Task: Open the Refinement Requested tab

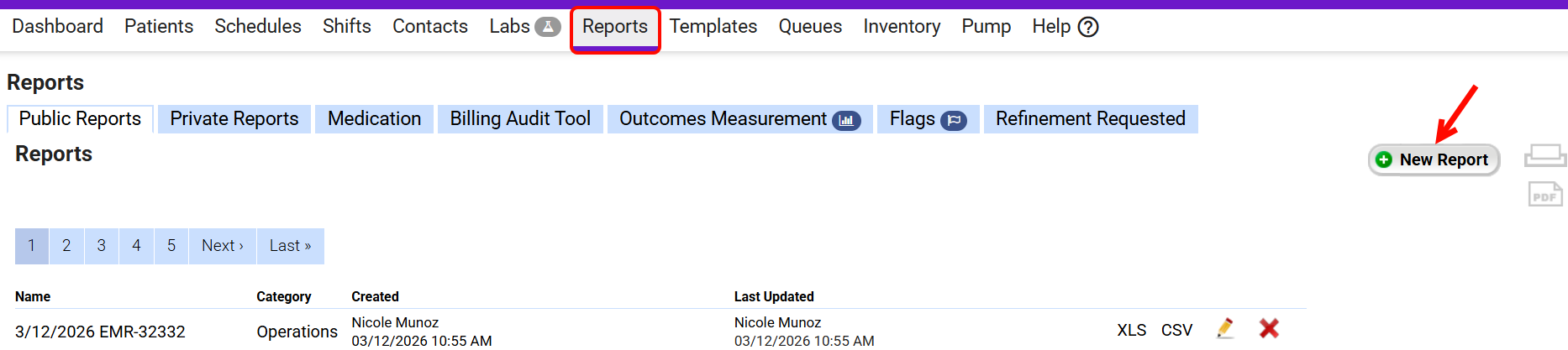Action: click(1090, 119)
